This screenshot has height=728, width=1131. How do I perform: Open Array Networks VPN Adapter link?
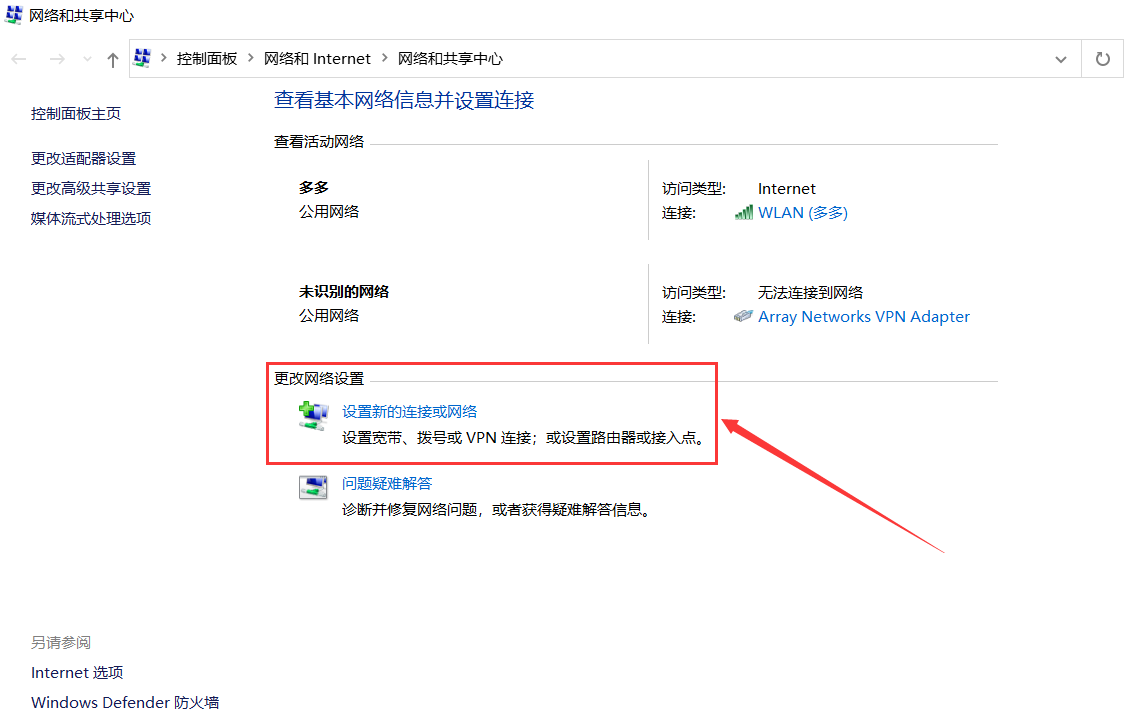[x=863, y=316]
